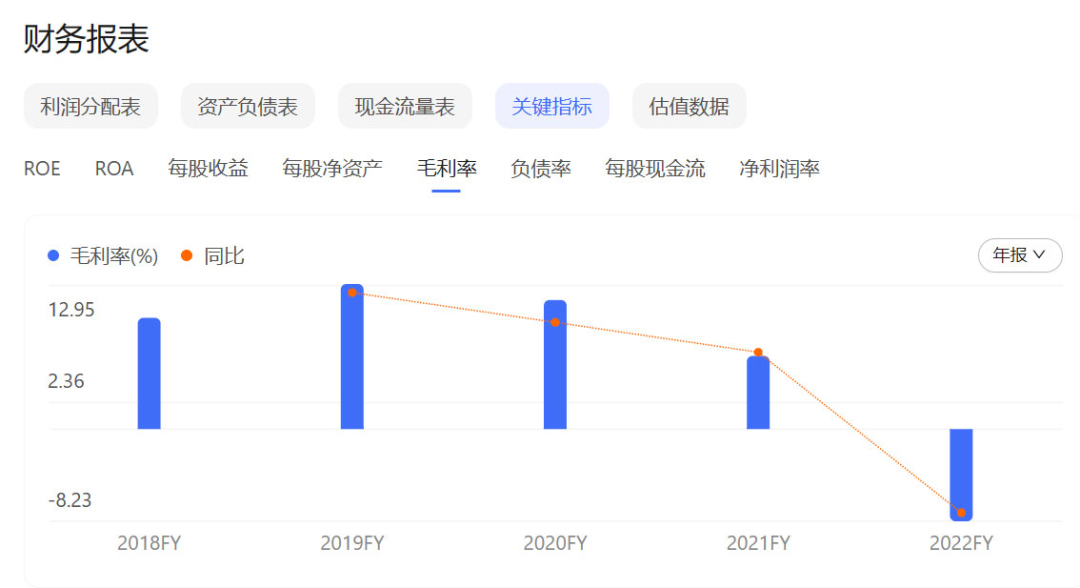Switch to 资产负债表 tab

click(247, 106)
